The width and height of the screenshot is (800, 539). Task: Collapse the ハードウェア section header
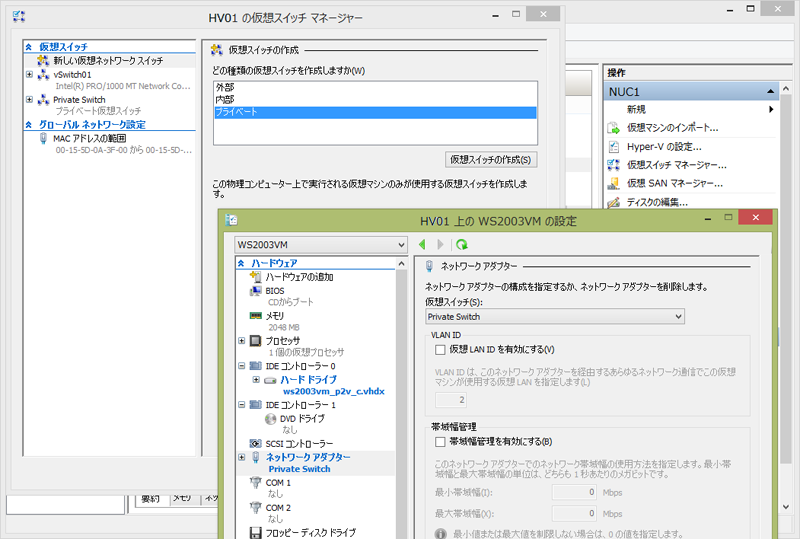pyautogui.click(x=241, y=263)
